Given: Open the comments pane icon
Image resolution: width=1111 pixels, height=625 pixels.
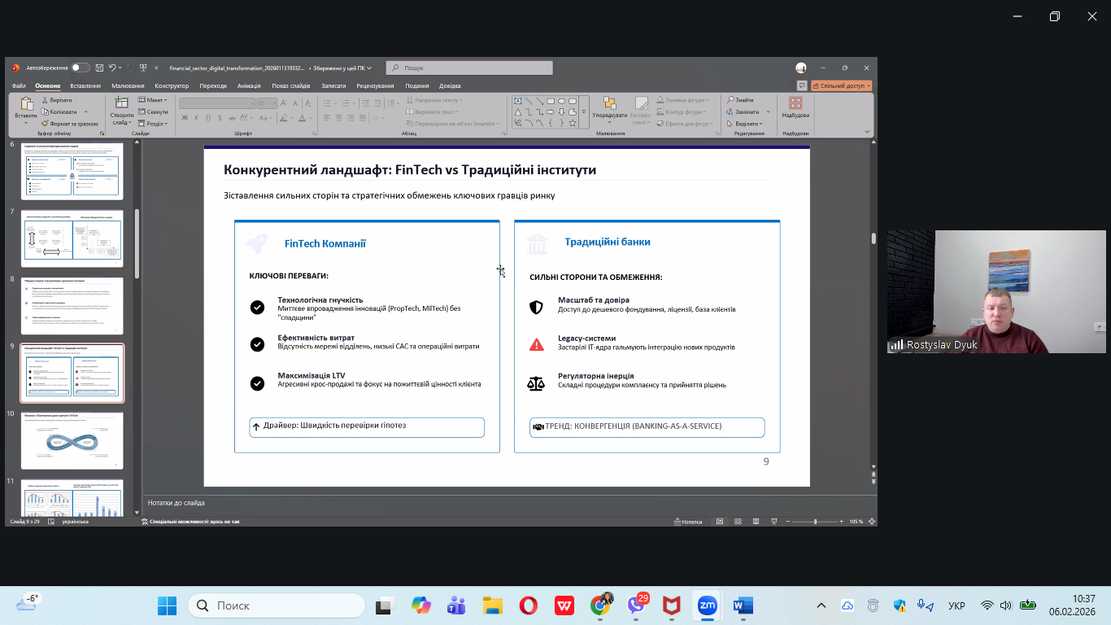Looking at the screenshot, I should [801, 86].
